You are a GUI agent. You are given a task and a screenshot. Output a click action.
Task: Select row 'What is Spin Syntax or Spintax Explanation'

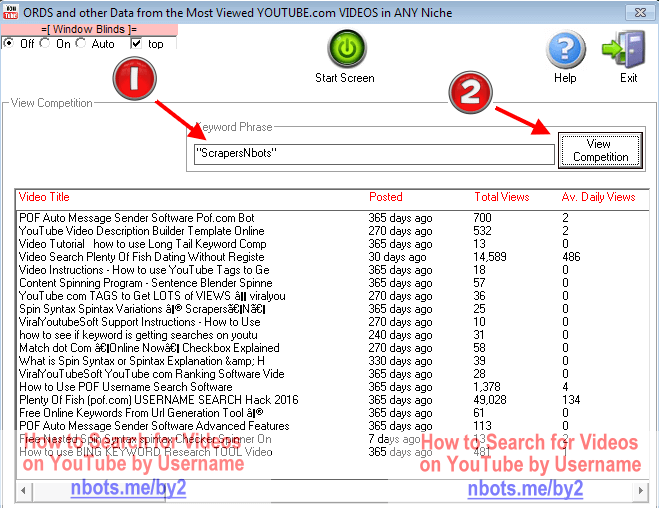tap(332, 361)
